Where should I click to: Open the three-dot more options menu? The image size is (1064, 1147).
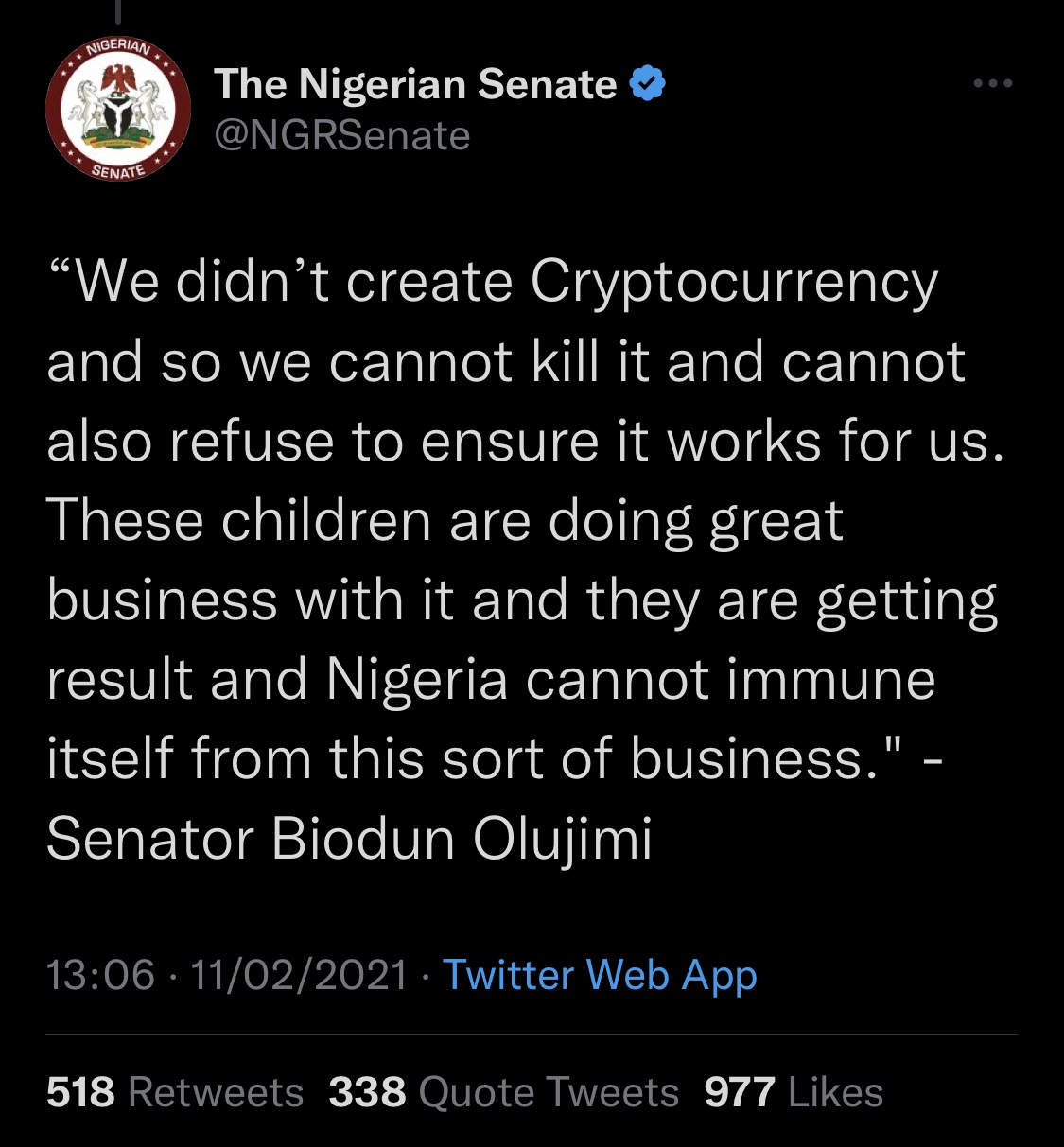pyautogui.click(x=993, y=84)
